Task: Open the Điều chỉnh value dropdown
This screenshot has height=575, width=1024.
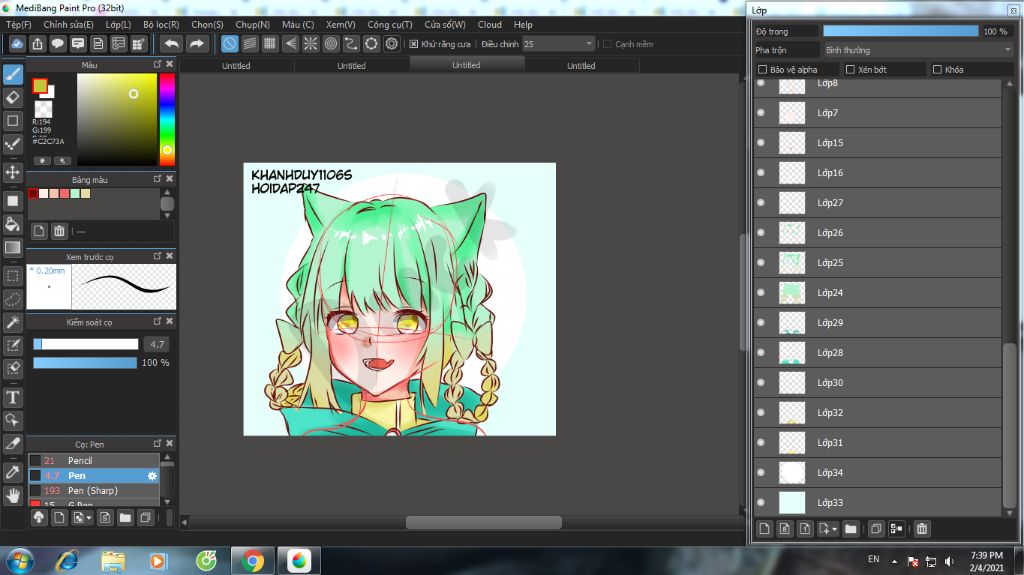Action: coord(558,44)
